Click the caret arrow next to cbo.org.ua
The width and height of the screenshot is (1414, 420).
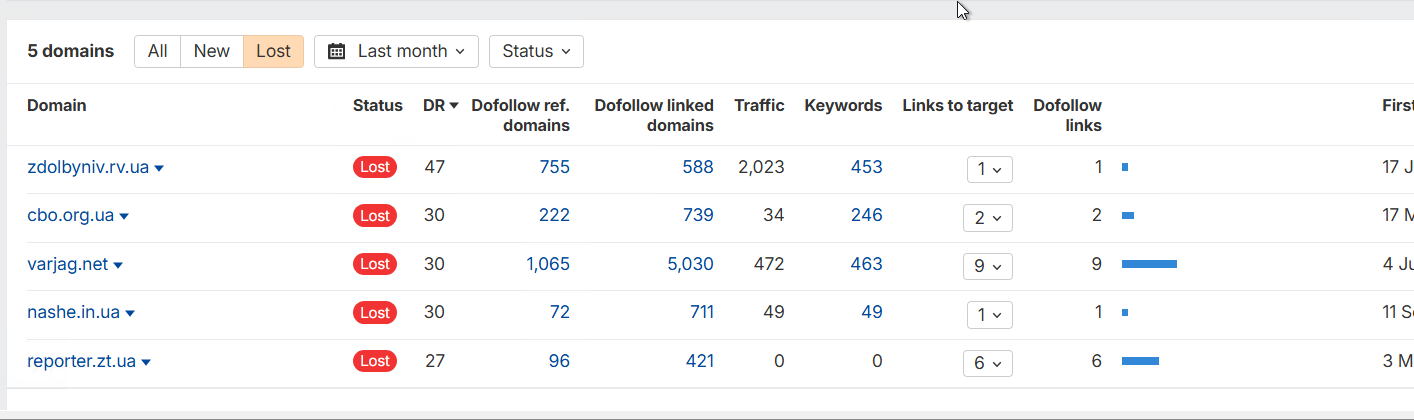[x=124, y=216]
